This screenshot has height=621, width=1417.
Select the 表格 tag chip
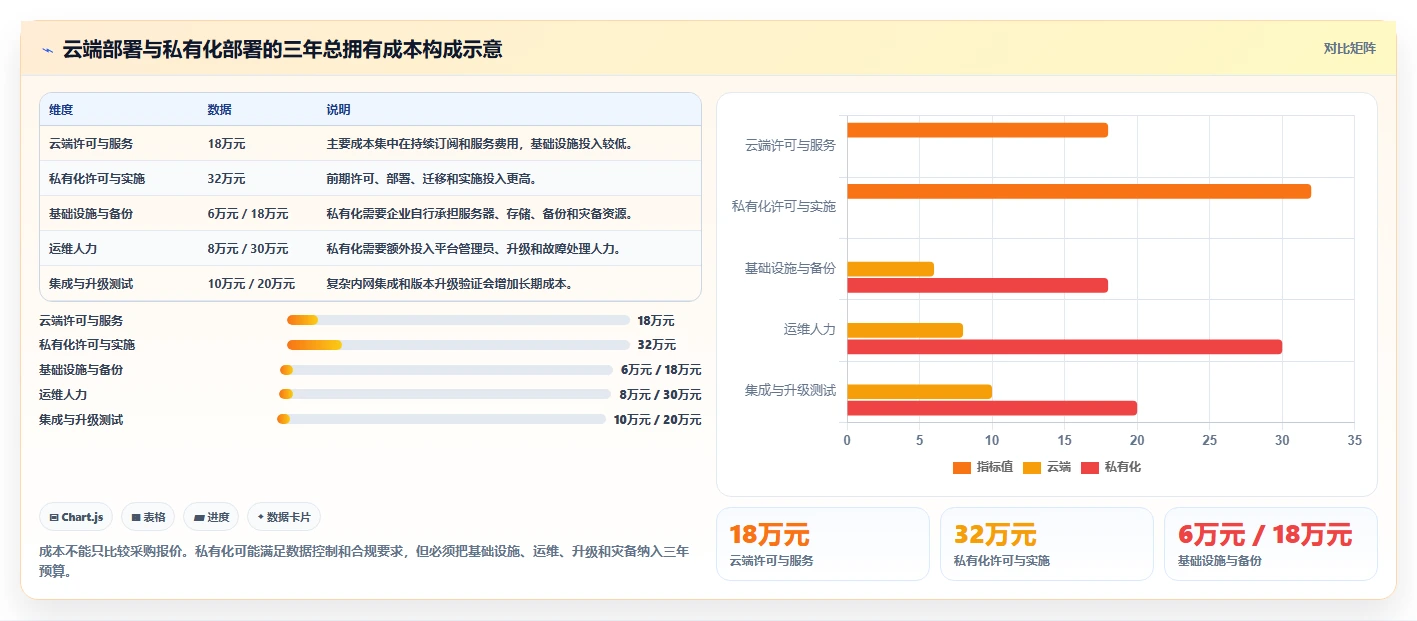tap(148, 517)
